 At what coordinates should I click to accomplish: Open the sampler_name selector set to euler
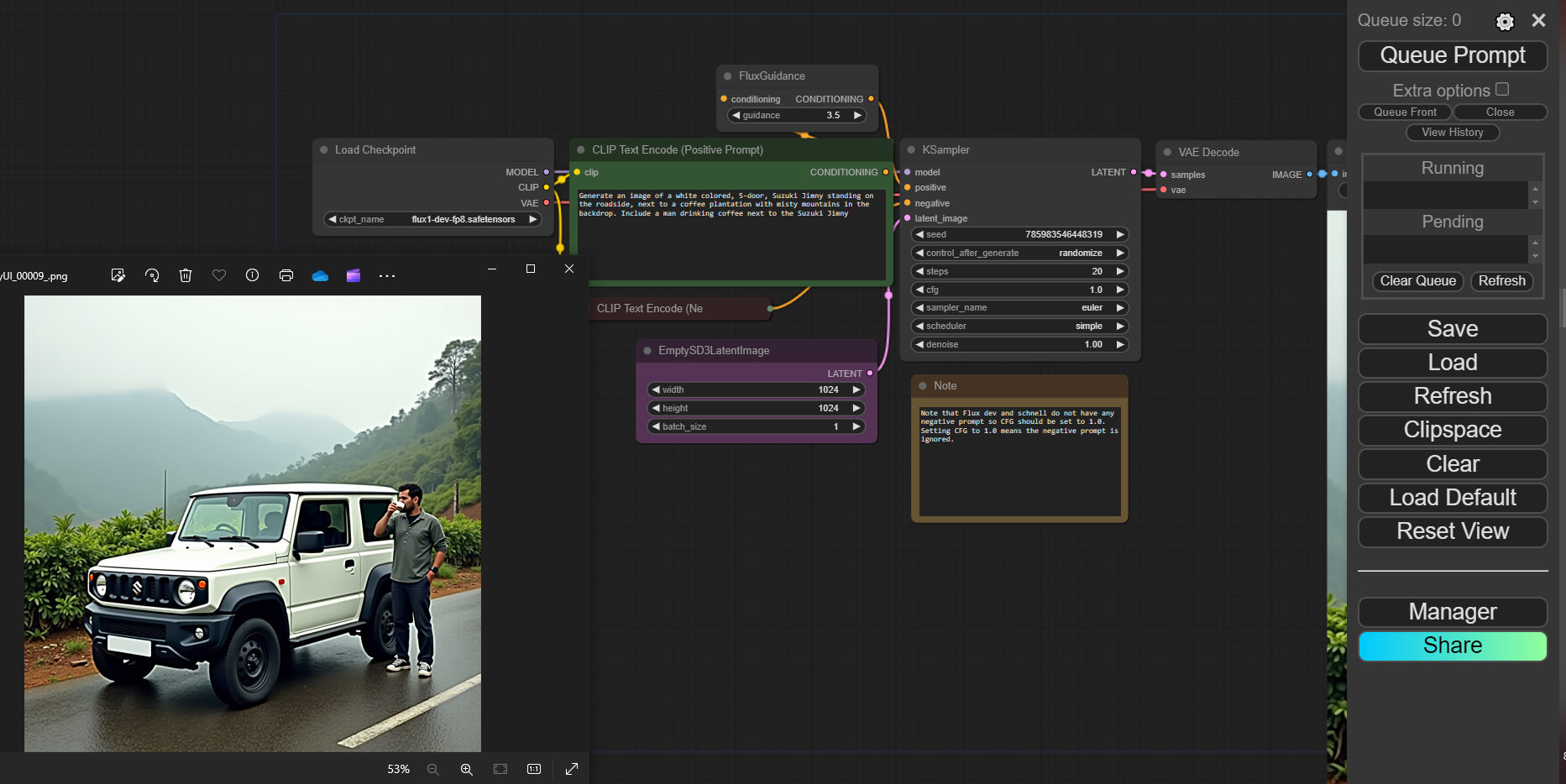[1019, 308]
